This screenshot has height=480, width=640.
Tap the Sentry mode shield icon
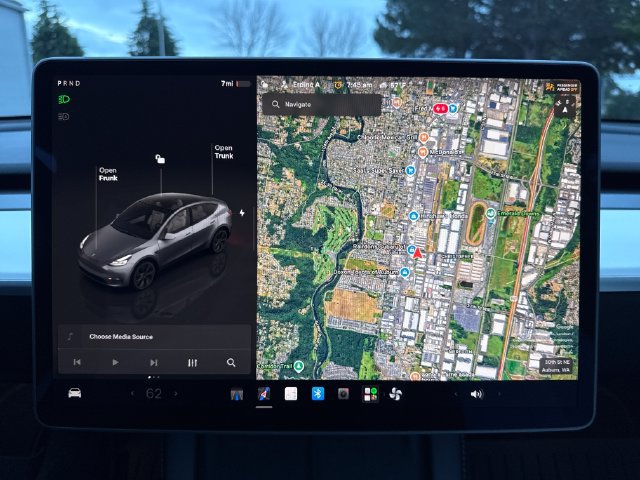338,85
